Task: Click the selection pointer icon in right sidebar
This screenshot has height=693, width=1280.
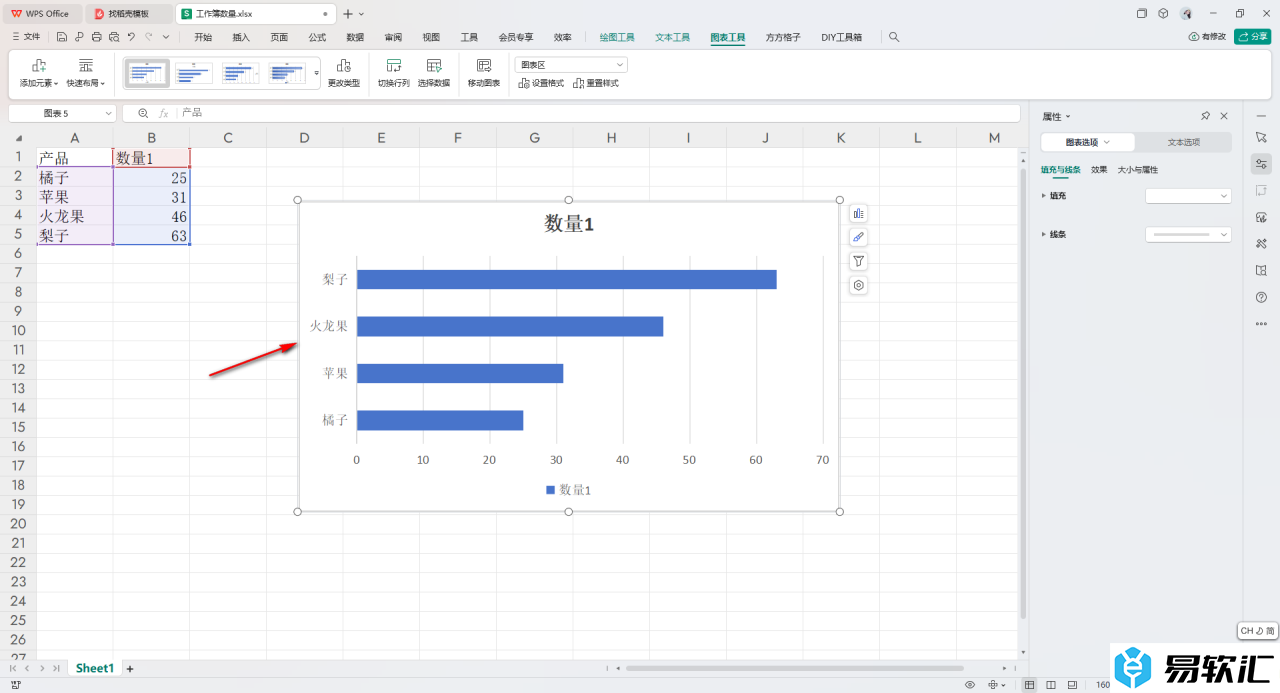Action: (1261, 136)
